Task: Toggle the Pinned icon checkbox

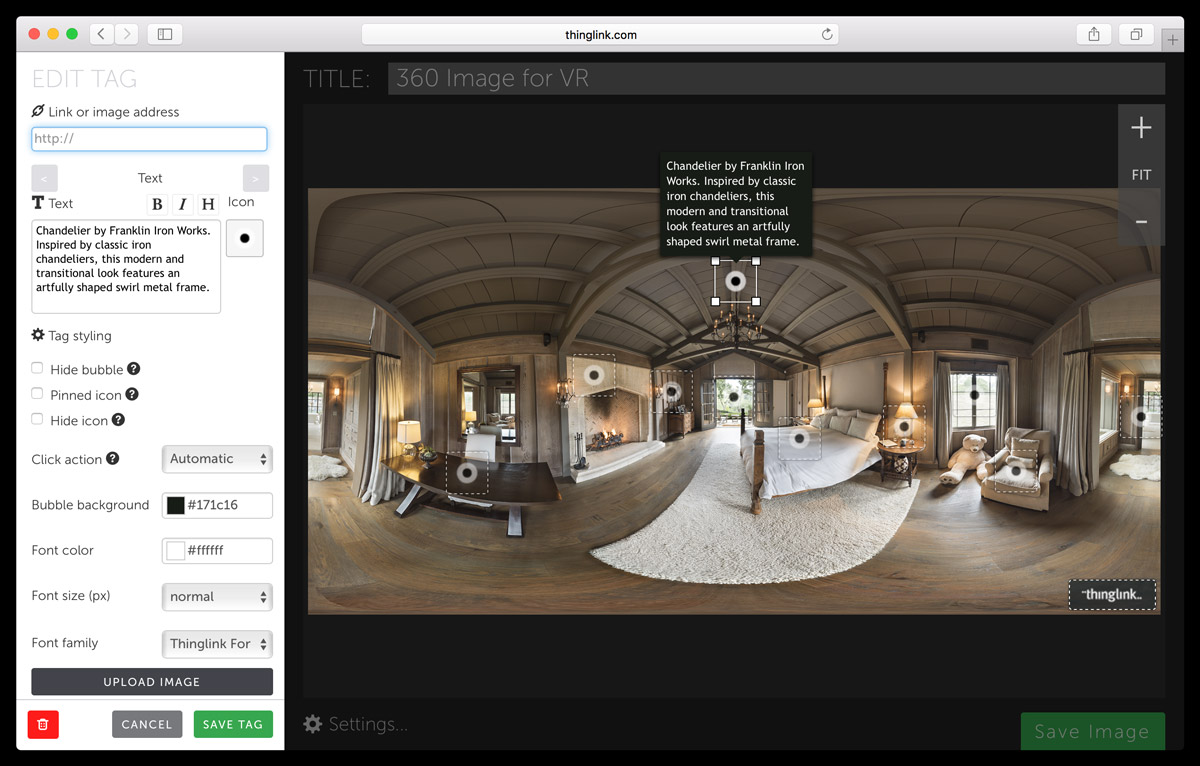Action: click(x=37, y=395)
